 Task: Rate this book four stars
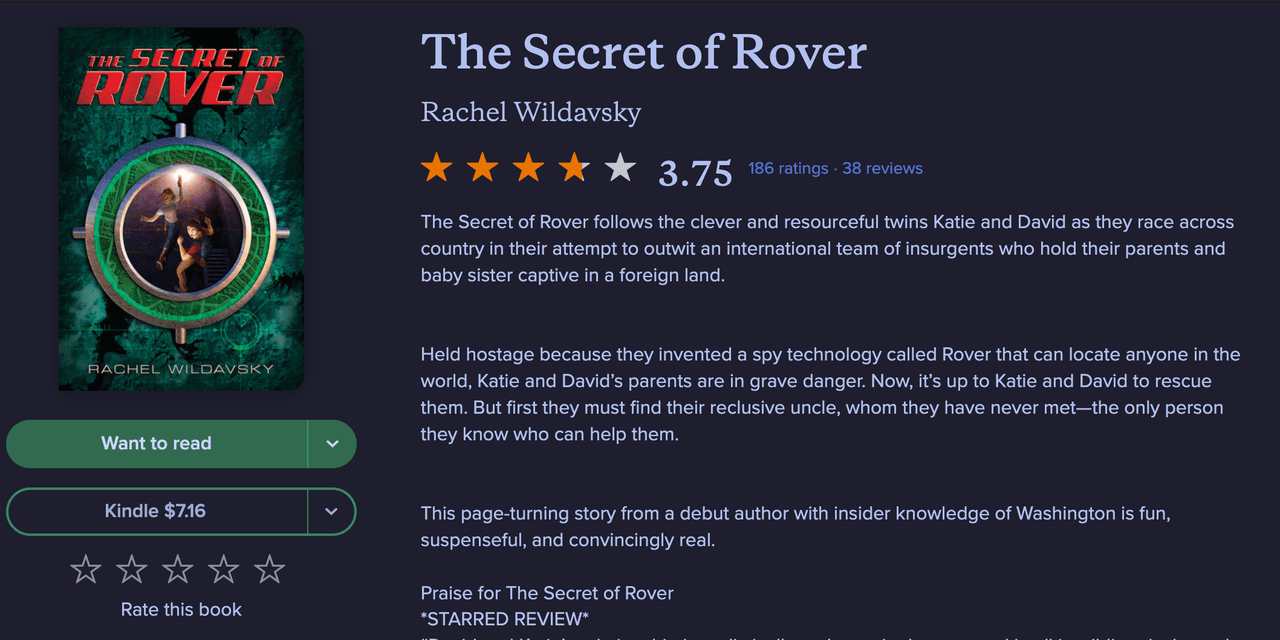click(x=223, y=570)
